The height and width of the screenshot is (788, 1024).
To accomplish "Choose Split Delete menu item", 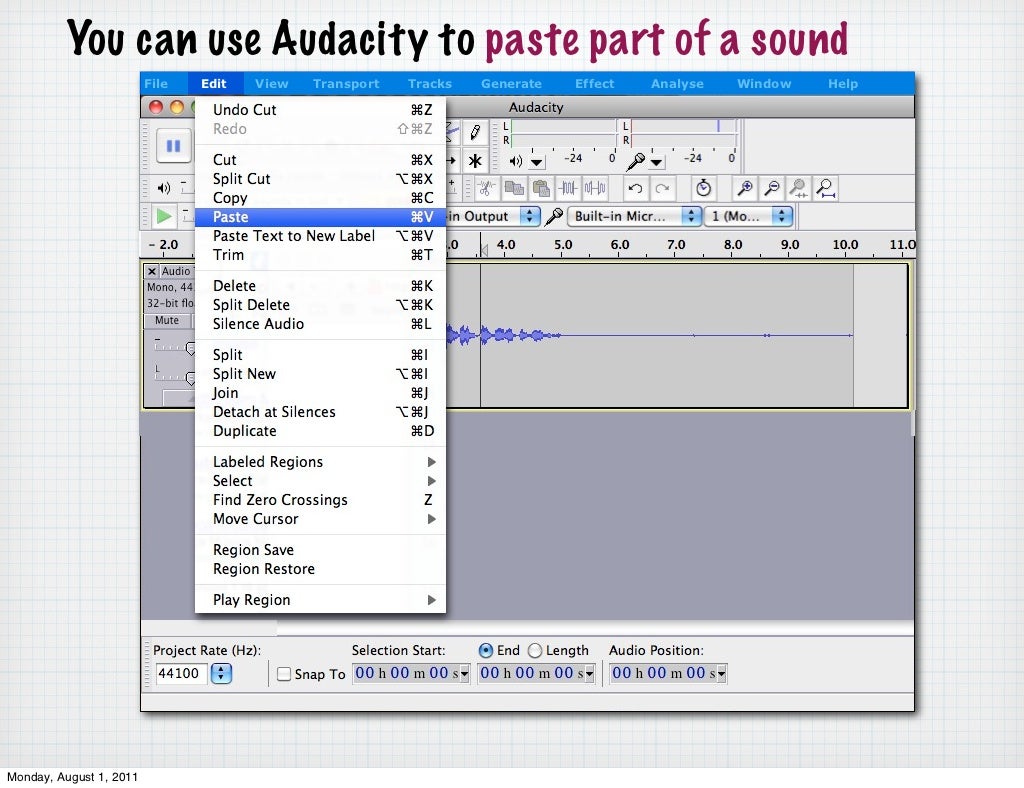I will point(320,305).
